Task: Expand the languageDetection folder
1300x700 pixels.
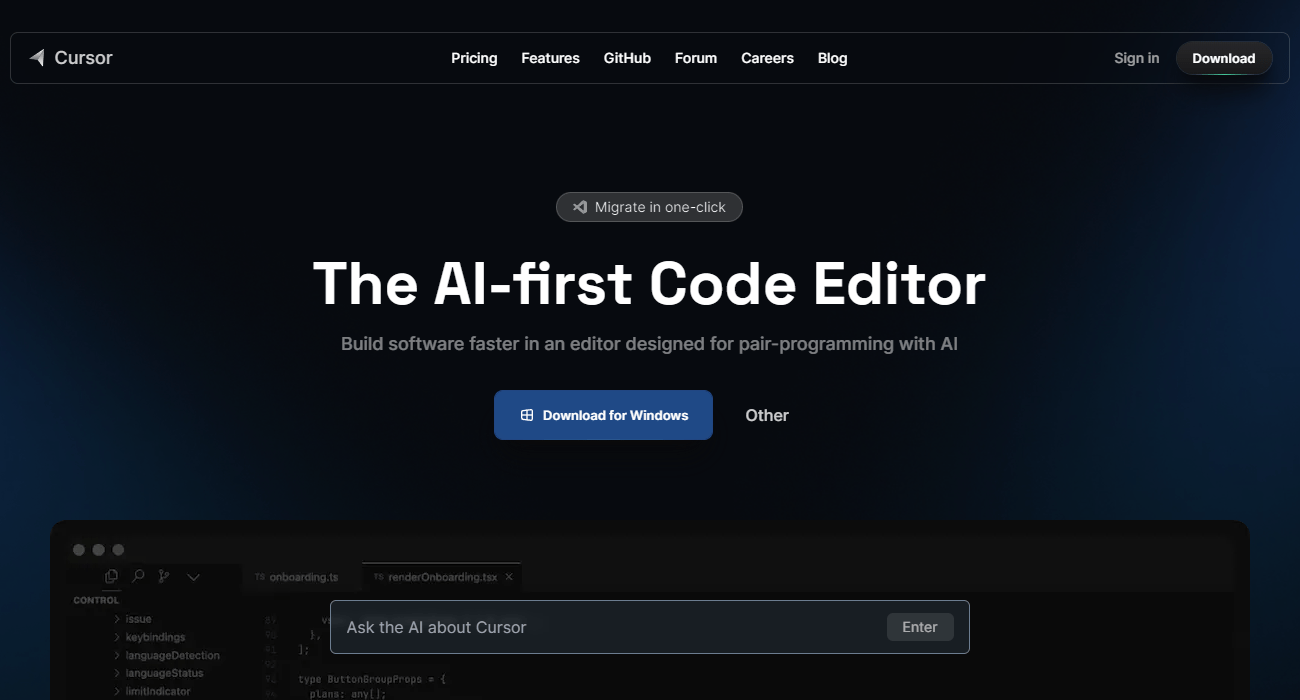Action: point(117,655)
